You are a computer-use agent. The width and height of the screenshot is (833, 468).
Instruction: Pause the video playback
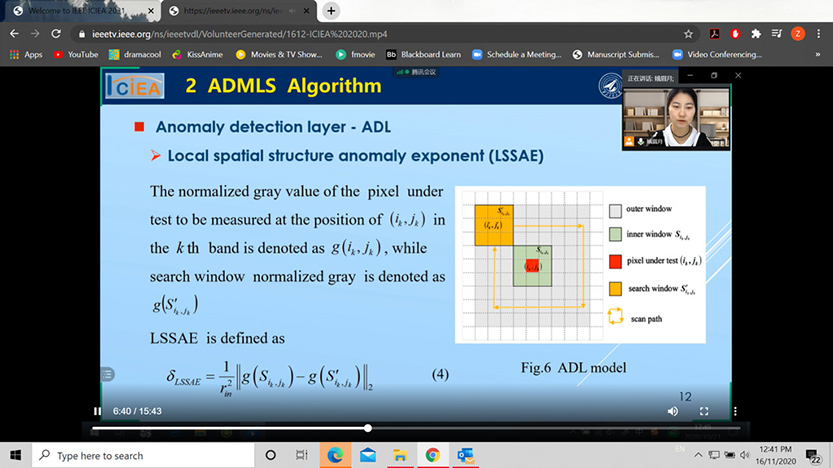(97, 411)
